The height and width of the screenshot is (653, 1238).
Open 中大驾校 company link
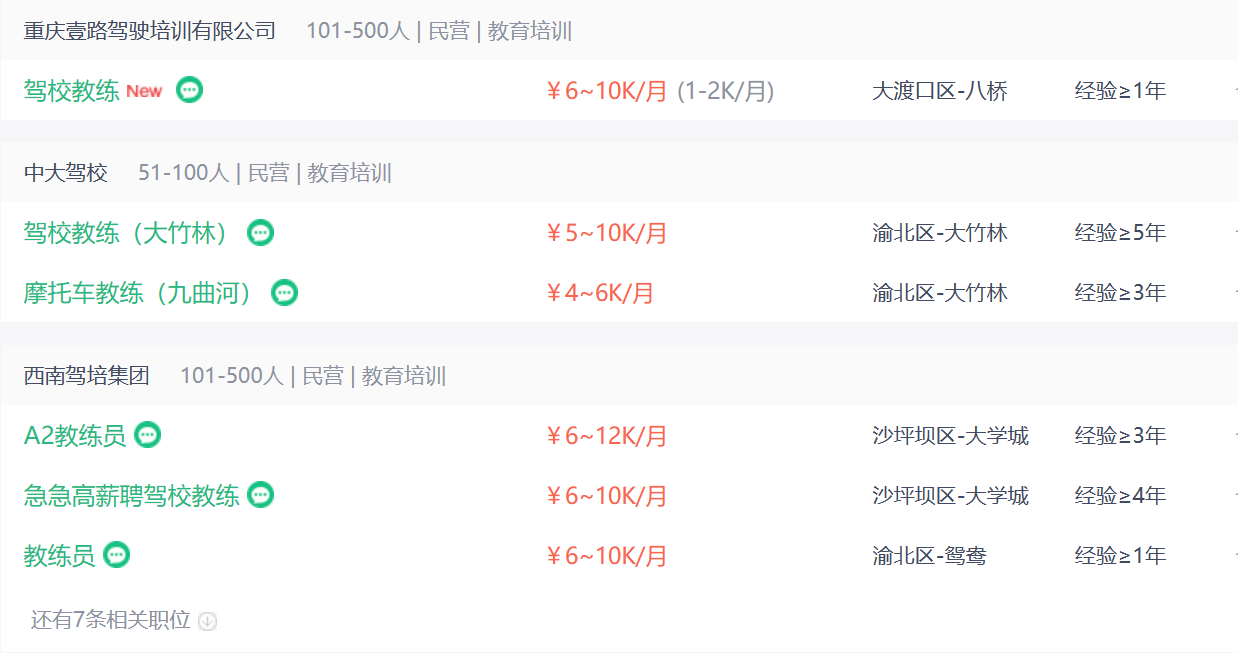click(x=66, y=173)
